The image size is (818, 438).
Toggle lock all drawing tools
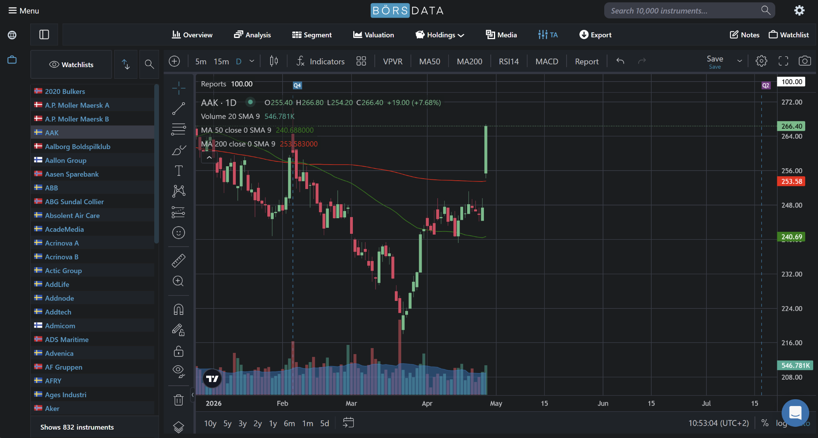[x=178, y=351]
